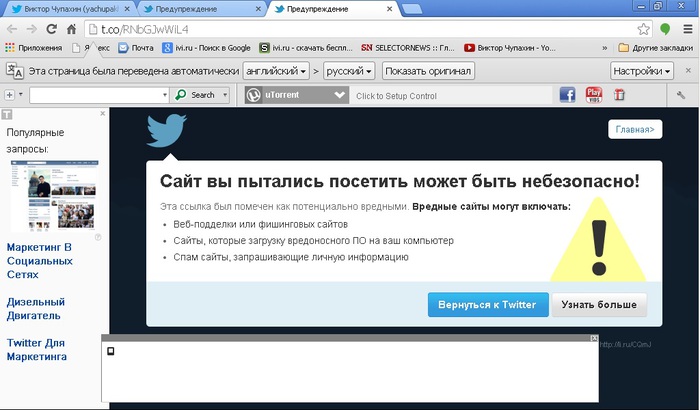Click the toolbar search input field
700x410 pixels.
pyautogui.click(x=95, y=95)
